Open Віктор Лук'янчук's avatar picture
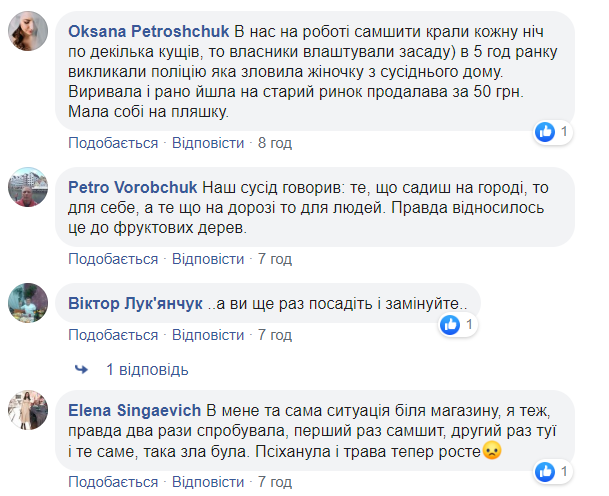Screen dimensions: 609x496 click(28, 302)
